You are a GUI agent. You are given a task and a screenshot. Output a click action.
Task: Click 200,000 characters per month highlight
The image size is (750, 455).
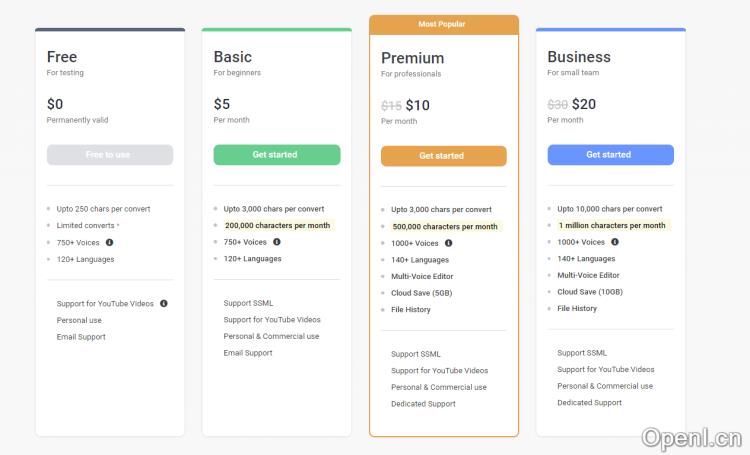tap(277, 225)
